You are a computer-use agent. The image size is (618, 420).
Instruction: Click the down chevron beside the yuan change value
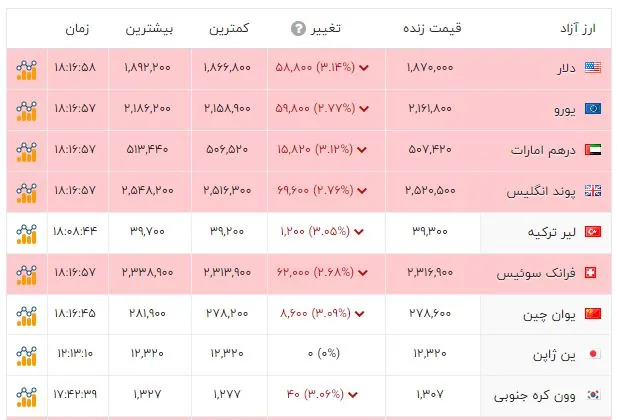(359, 314)
